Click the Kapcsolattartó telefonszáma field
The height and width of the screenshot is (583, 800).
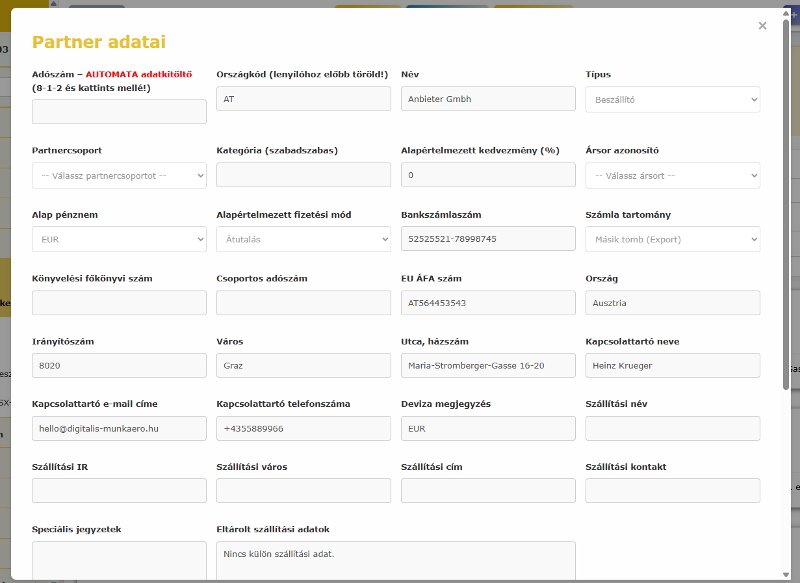tap(303, 428)
